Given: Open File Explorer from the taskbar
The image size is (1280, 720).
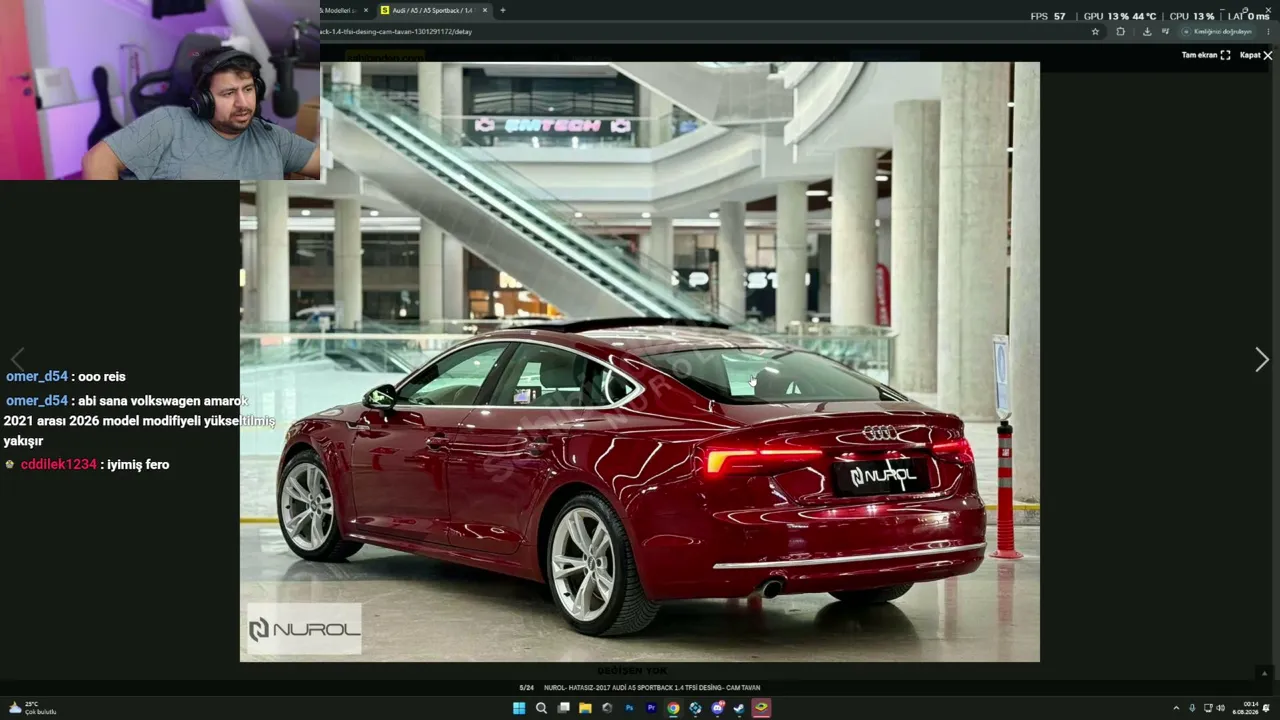Looking at the screenshot, I should point(585,708).
